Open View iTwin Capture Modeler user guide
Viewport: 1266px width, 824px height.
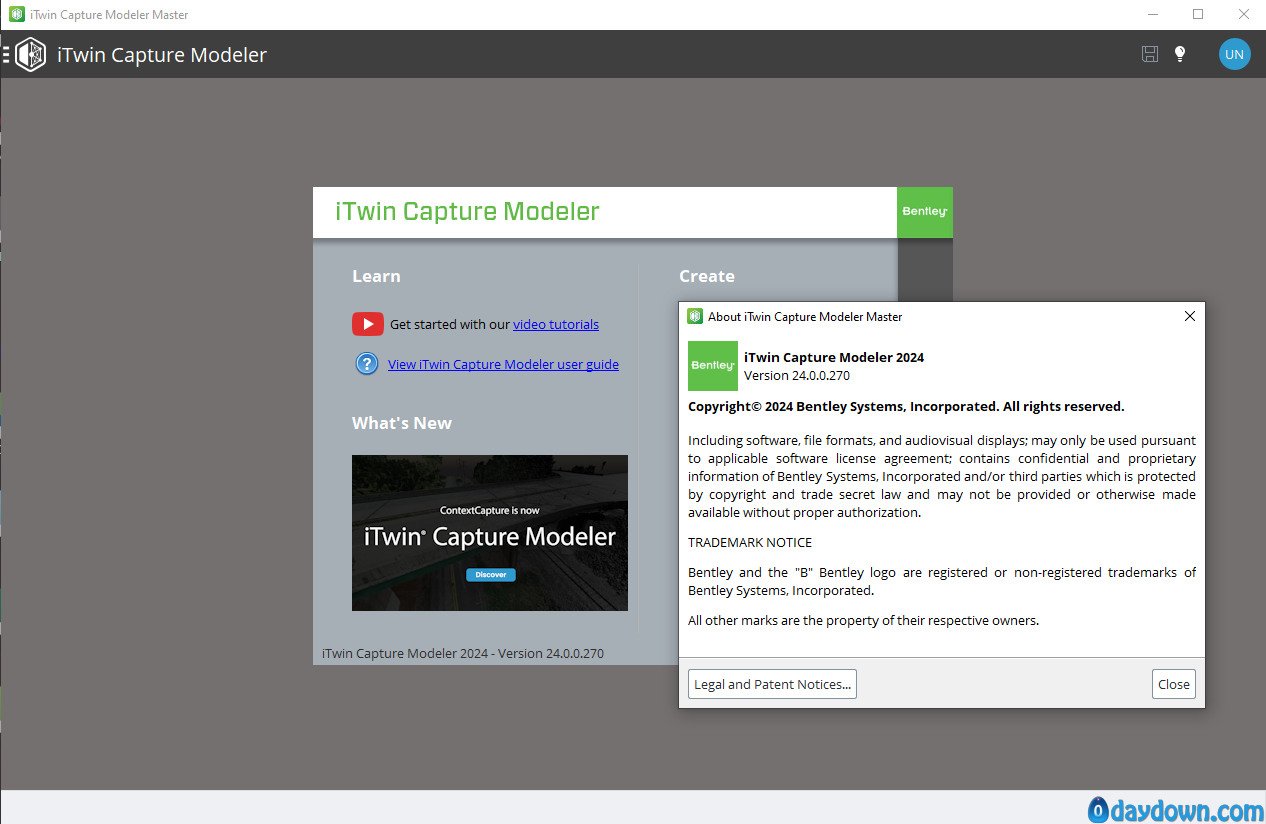[503, 364]
